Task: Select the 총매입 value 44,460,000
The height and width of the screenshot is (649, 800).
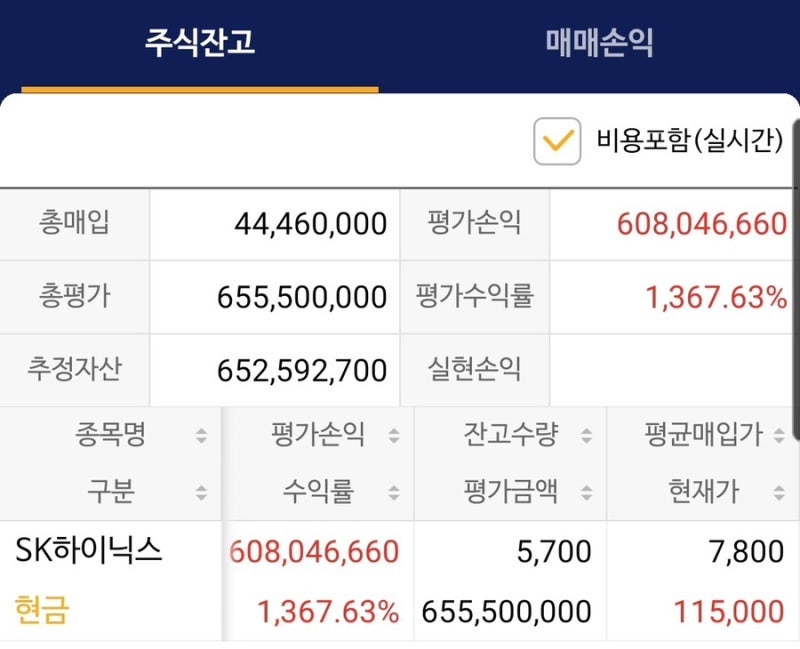Action: 311,224
